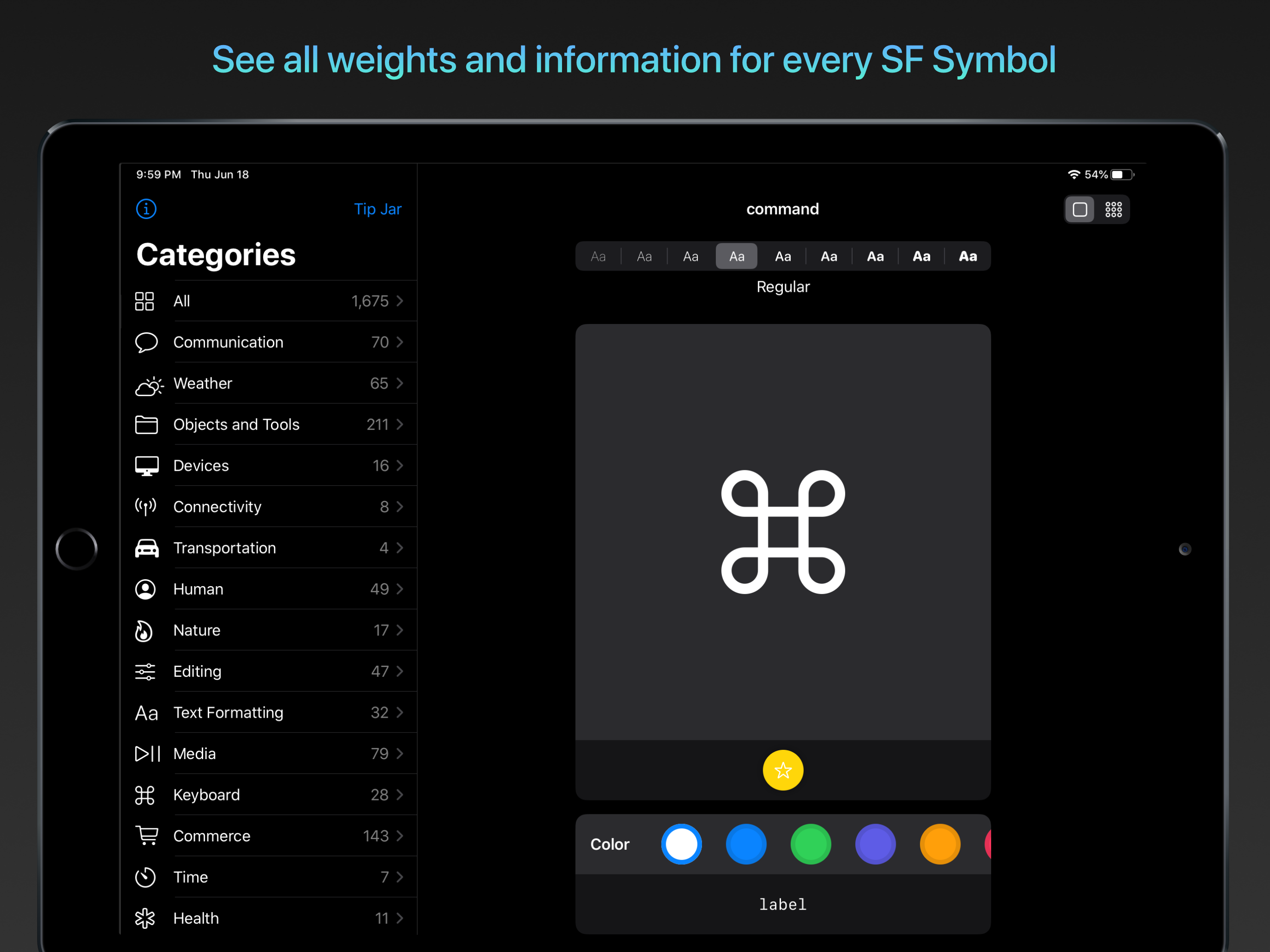
Task: Switch to single symbol view
Action: point(1079,210)
